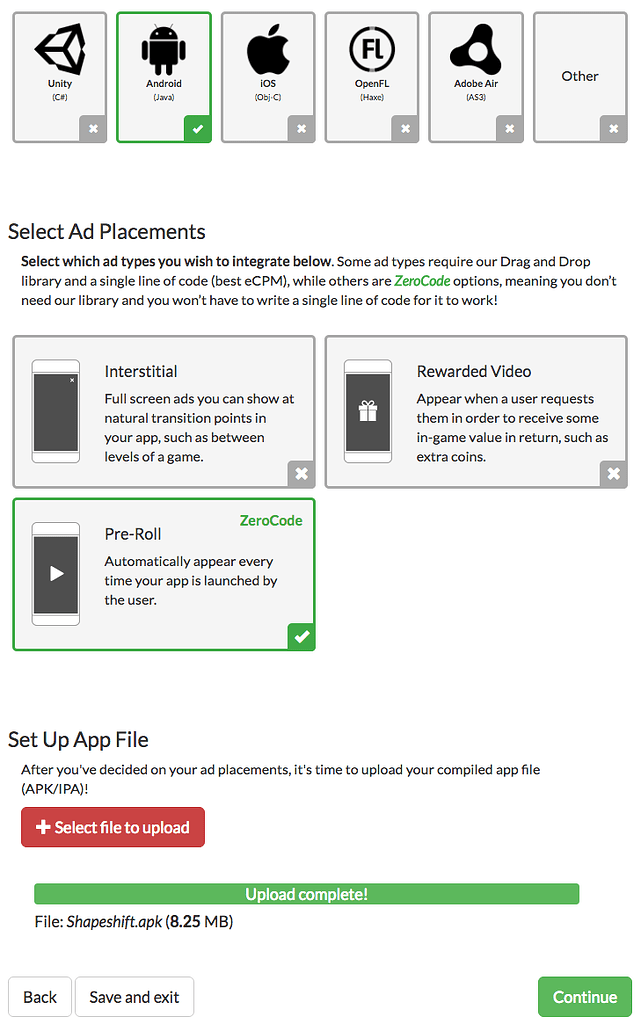The height and width of the screenshot is (1024, 640).
Task: Click the Pre-Roll play icon
Action: point(56,573)
